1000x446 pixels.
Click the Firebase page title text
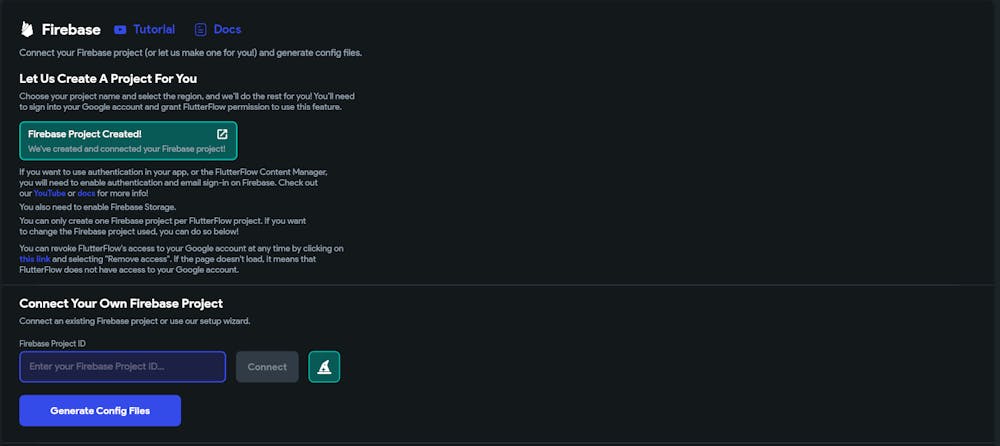70,30
